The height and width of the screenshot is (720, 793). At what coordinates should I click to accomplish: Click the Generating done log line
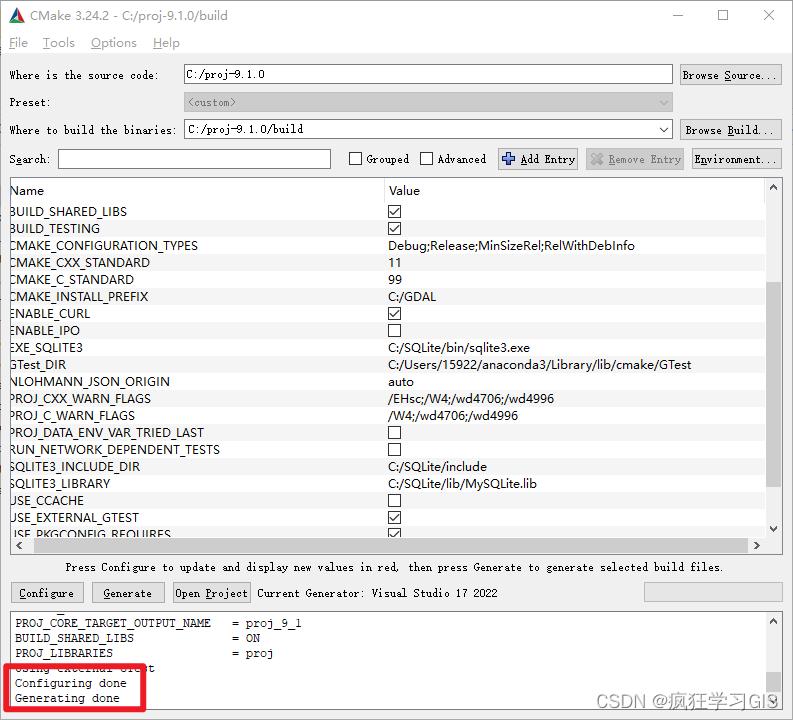pyautogui.click(x=67, y=698)
